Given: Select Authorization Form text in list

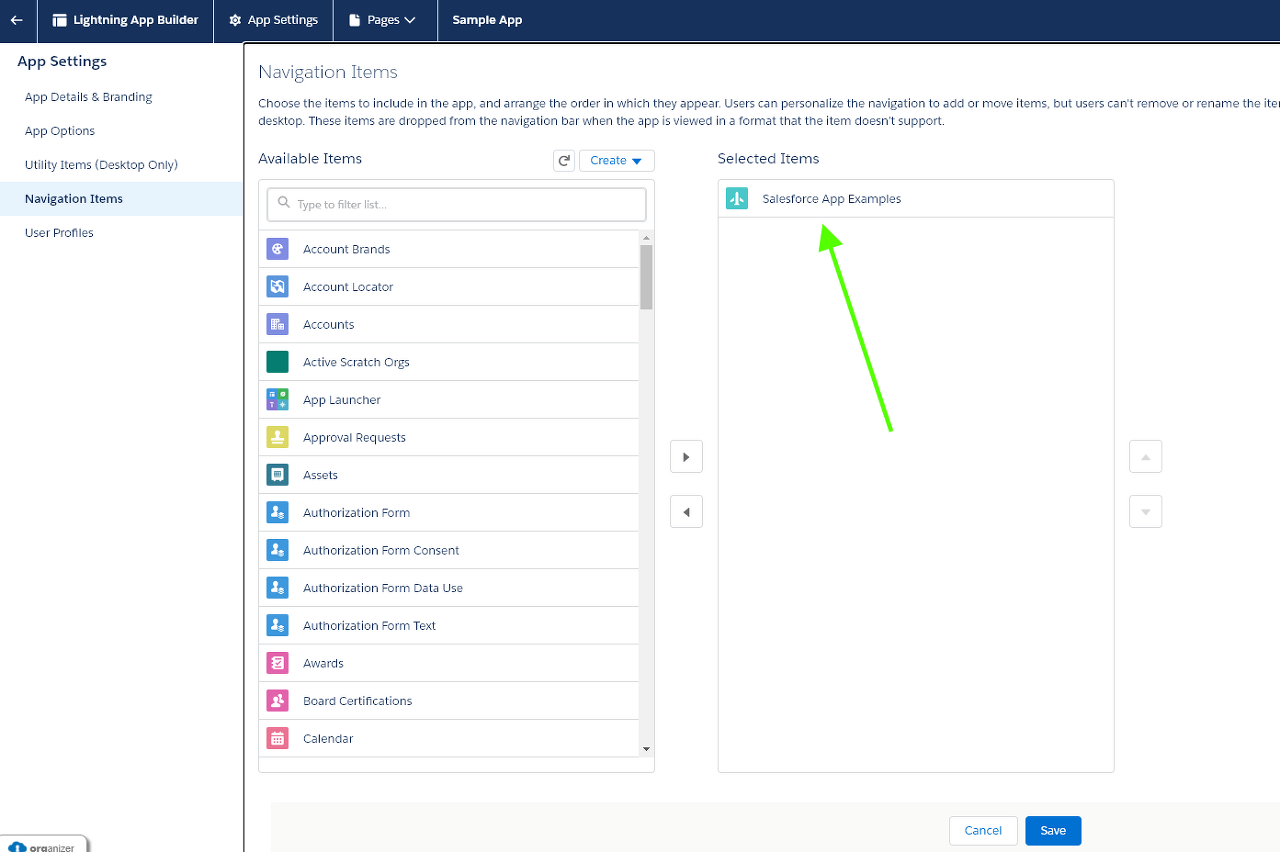Looking at the screenshot, I should 356,513.
